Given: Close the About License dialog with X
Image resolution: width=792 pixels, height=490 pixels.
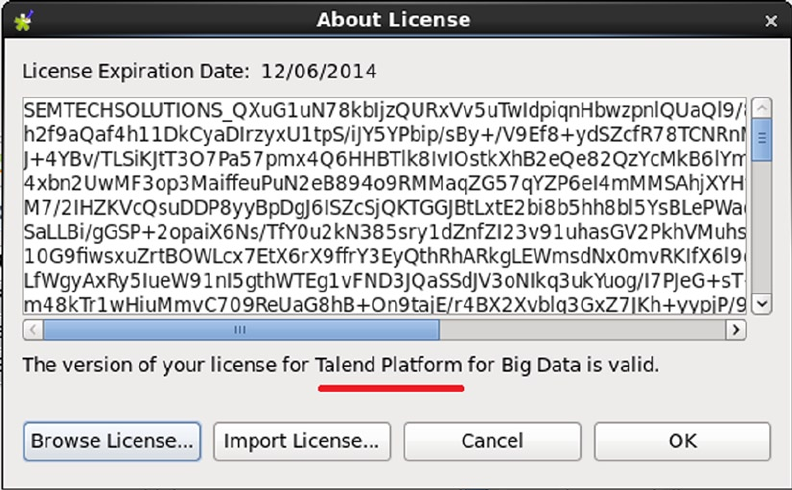Looking at the screenshot, I should point(770,20).
